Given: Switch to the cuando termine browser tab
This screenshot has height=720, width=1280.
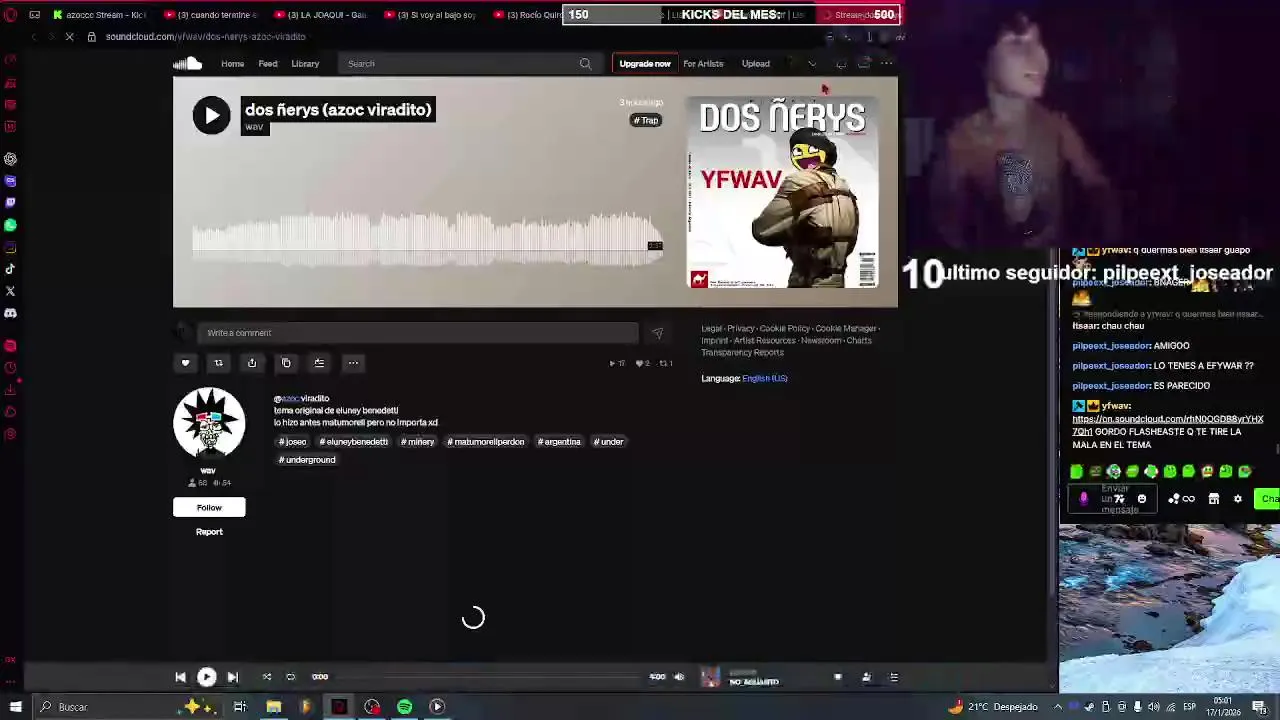Looking at the screenshot, I should (212, 15).
